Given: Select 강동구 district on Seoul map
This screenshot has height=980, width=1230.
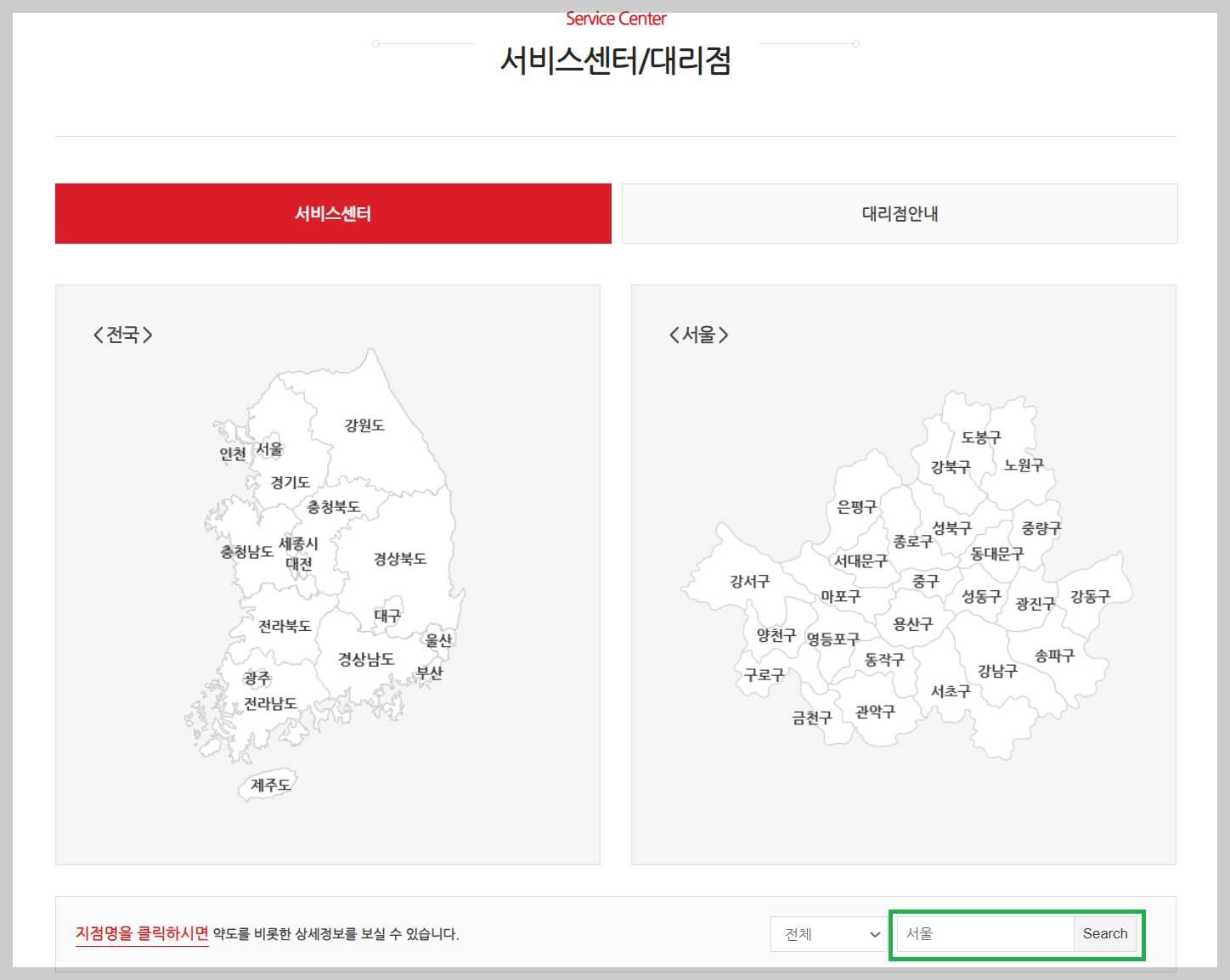Looking at the screenshot, I should click(x=1091, y=597).
